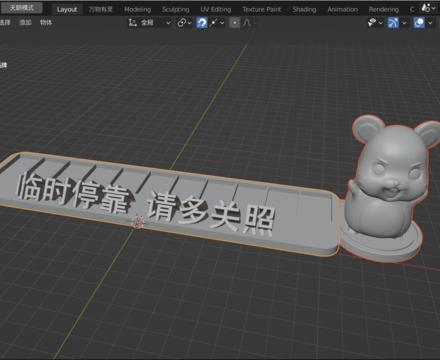Toggle the magnet snapping icon

(201, 23)
